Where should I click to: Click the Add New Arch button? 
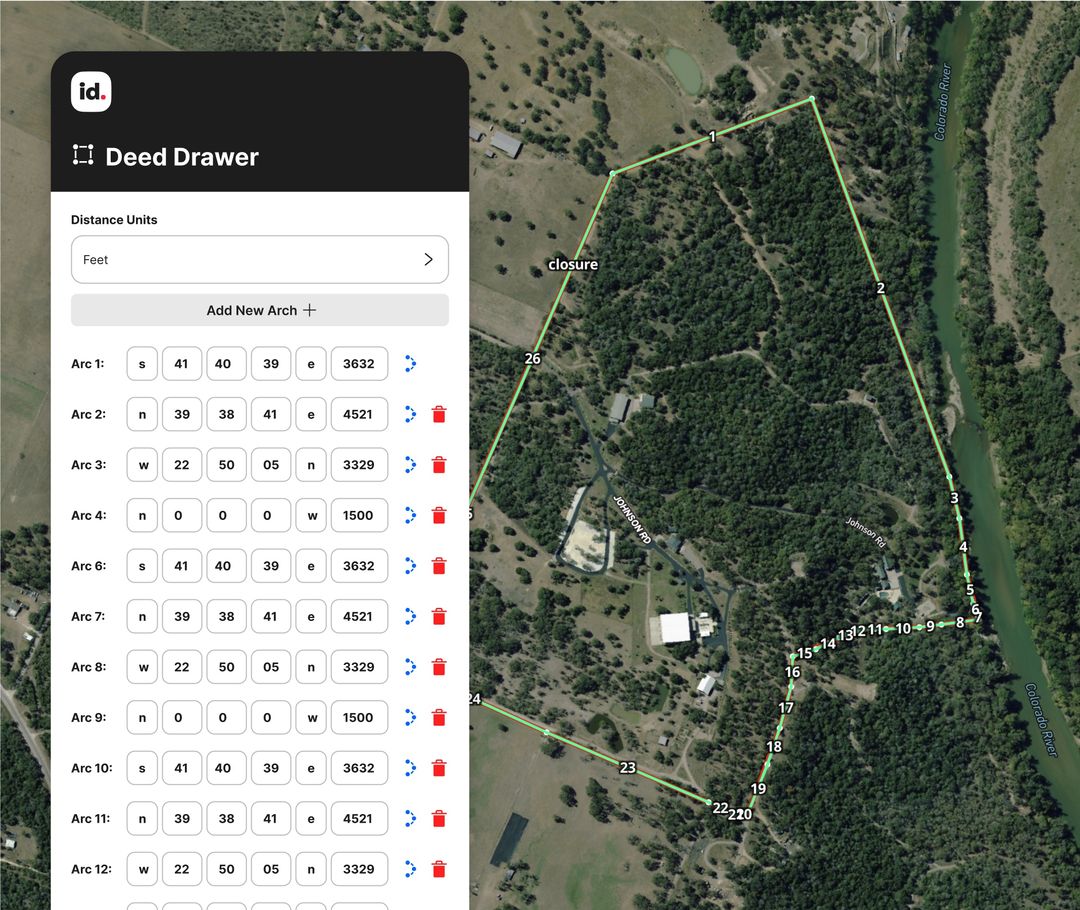tap(259, 310)
